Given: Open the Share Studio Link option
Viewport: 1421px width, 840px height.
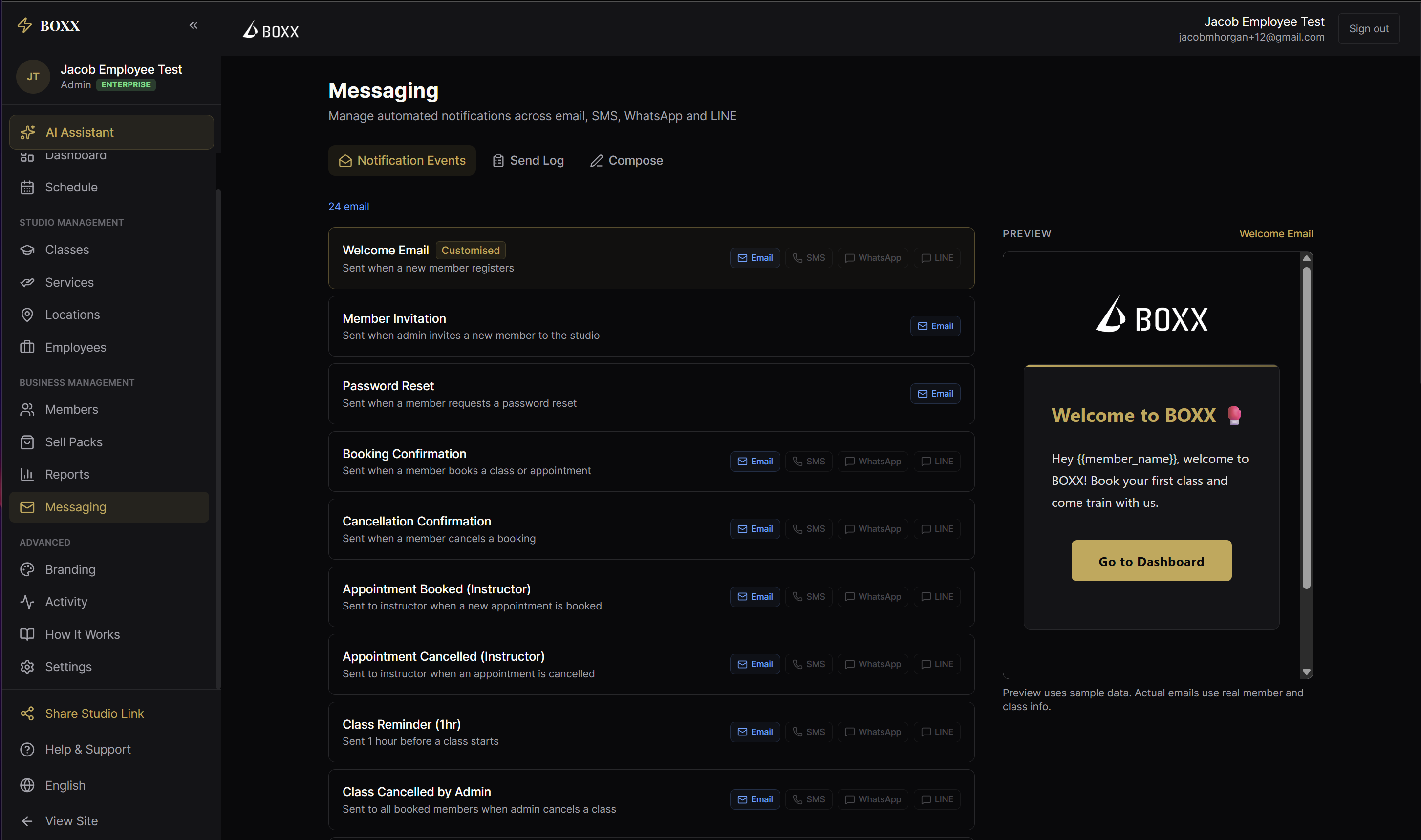Looking at the screenshot, I should tap(109, 713).
